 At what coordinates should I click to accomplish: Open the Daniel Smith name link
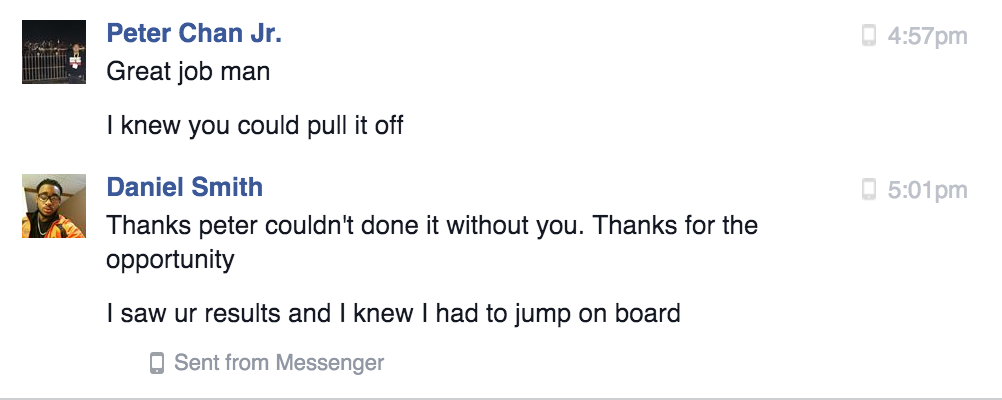(x=185, y=187)
